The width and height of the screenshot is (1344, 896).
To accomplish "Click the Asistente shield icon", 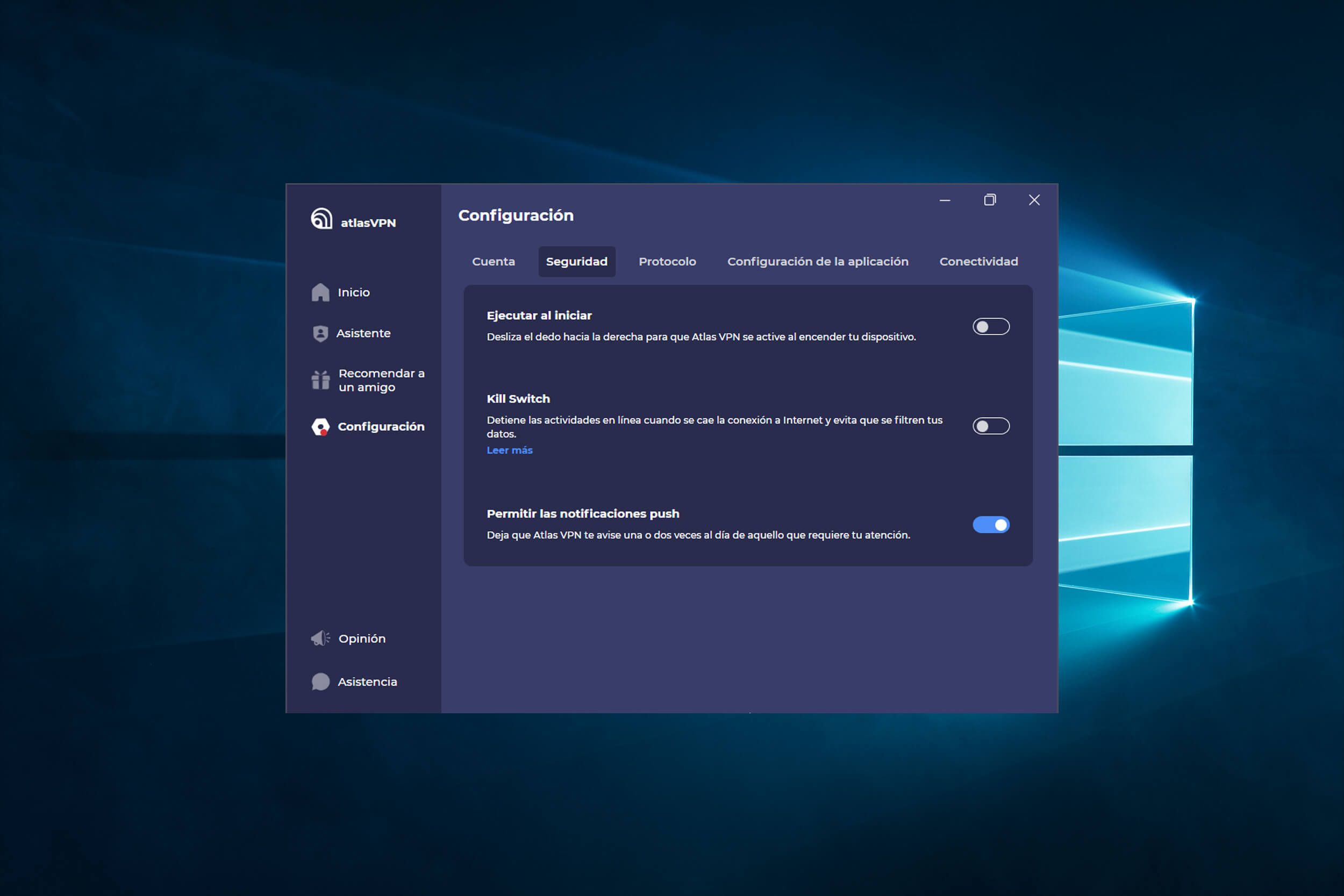I will pos(320,333).
